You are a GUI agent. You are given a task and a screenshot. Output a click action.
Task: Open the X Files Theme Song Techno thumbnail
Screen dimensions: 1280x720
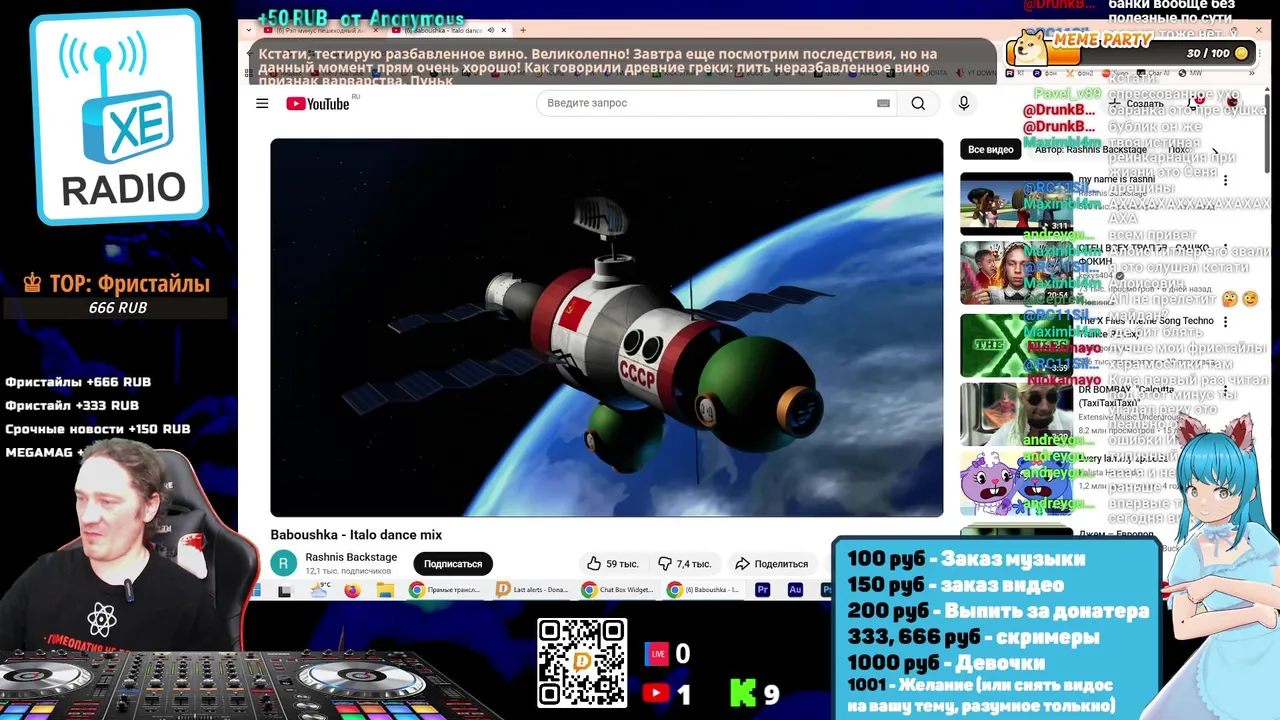click(1016, 345)
